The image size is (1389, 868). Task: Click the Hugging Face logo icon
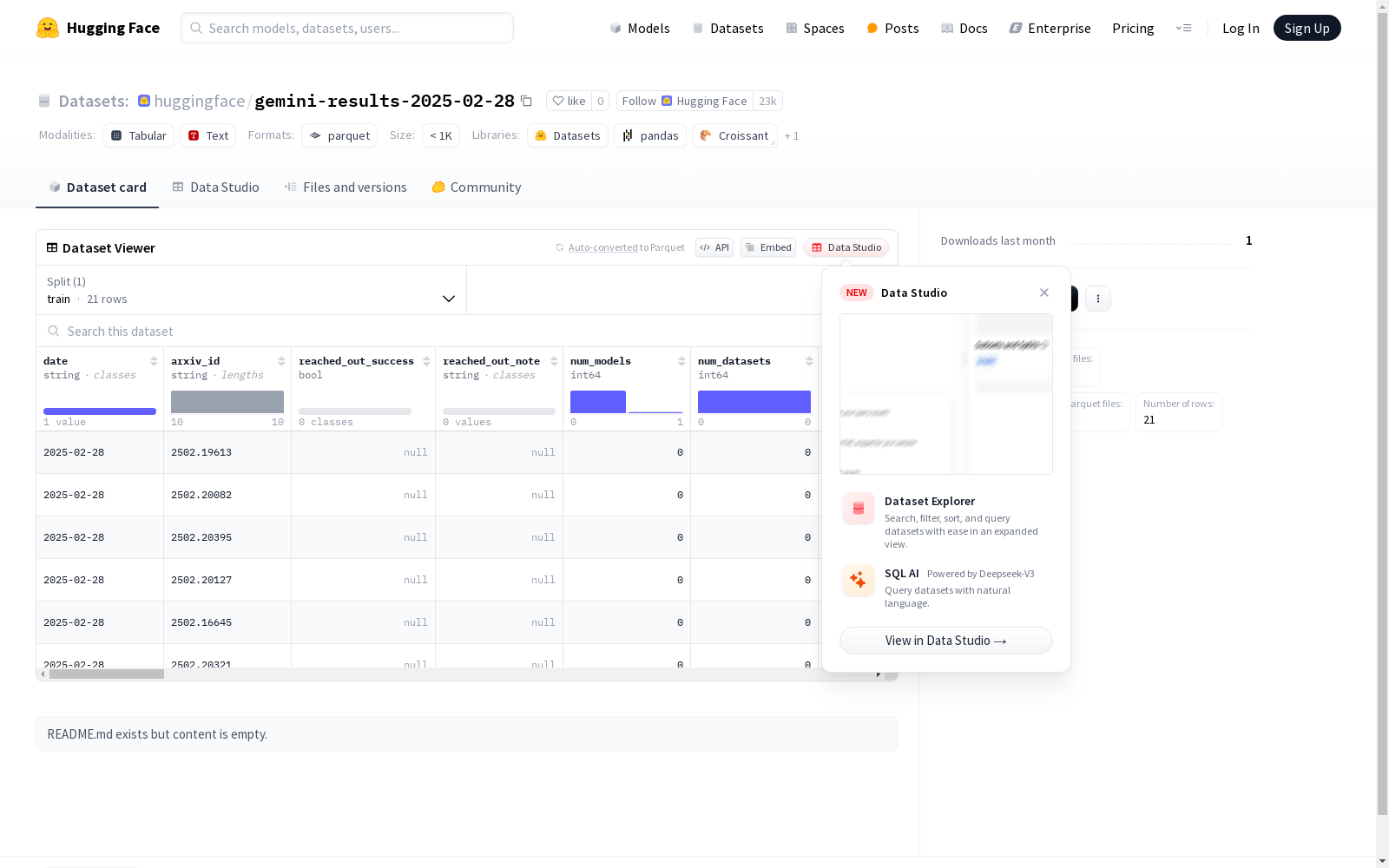(x=48, y=28)
